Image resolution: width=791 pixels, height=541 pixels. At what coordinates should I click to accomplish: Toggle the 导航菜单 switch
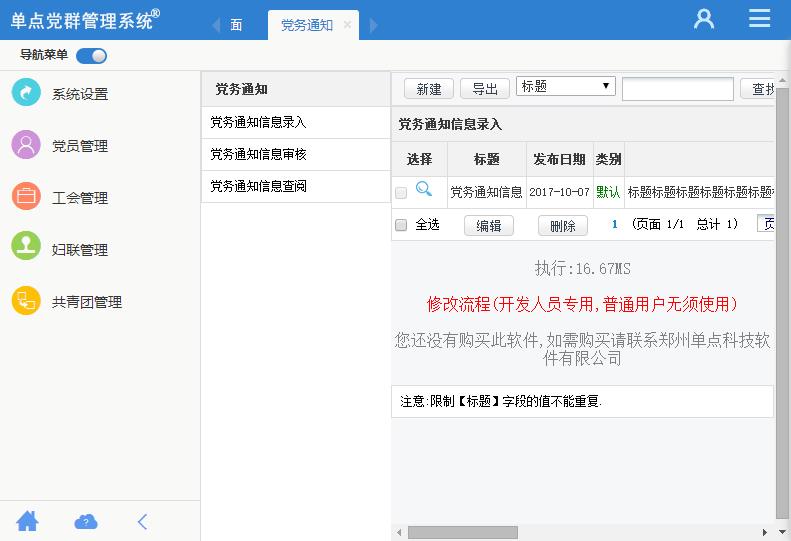(x=91, y=56)
